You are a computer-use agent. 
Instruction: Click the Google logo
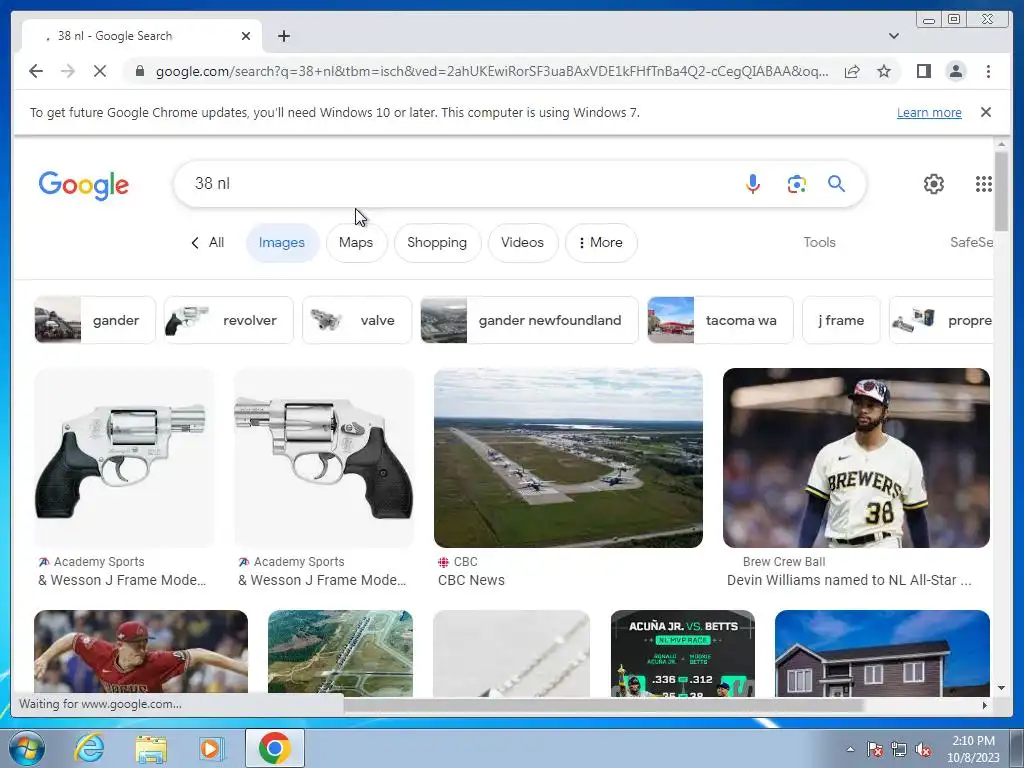tap(84, 185)
